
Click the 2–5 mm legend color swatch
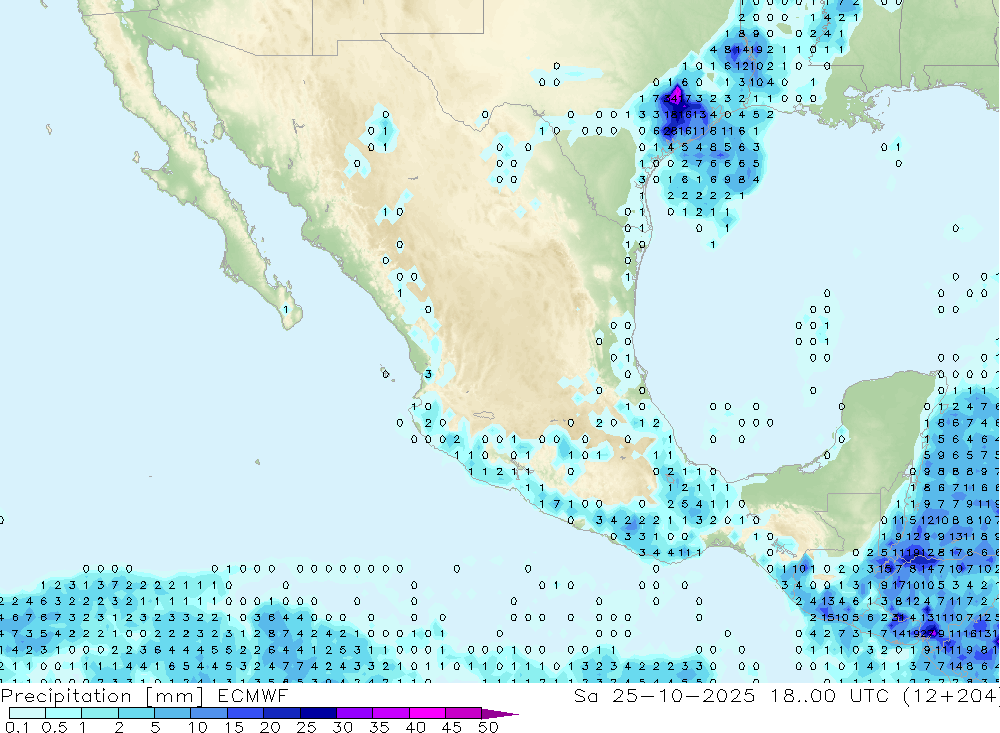click(x=136, y=713)
